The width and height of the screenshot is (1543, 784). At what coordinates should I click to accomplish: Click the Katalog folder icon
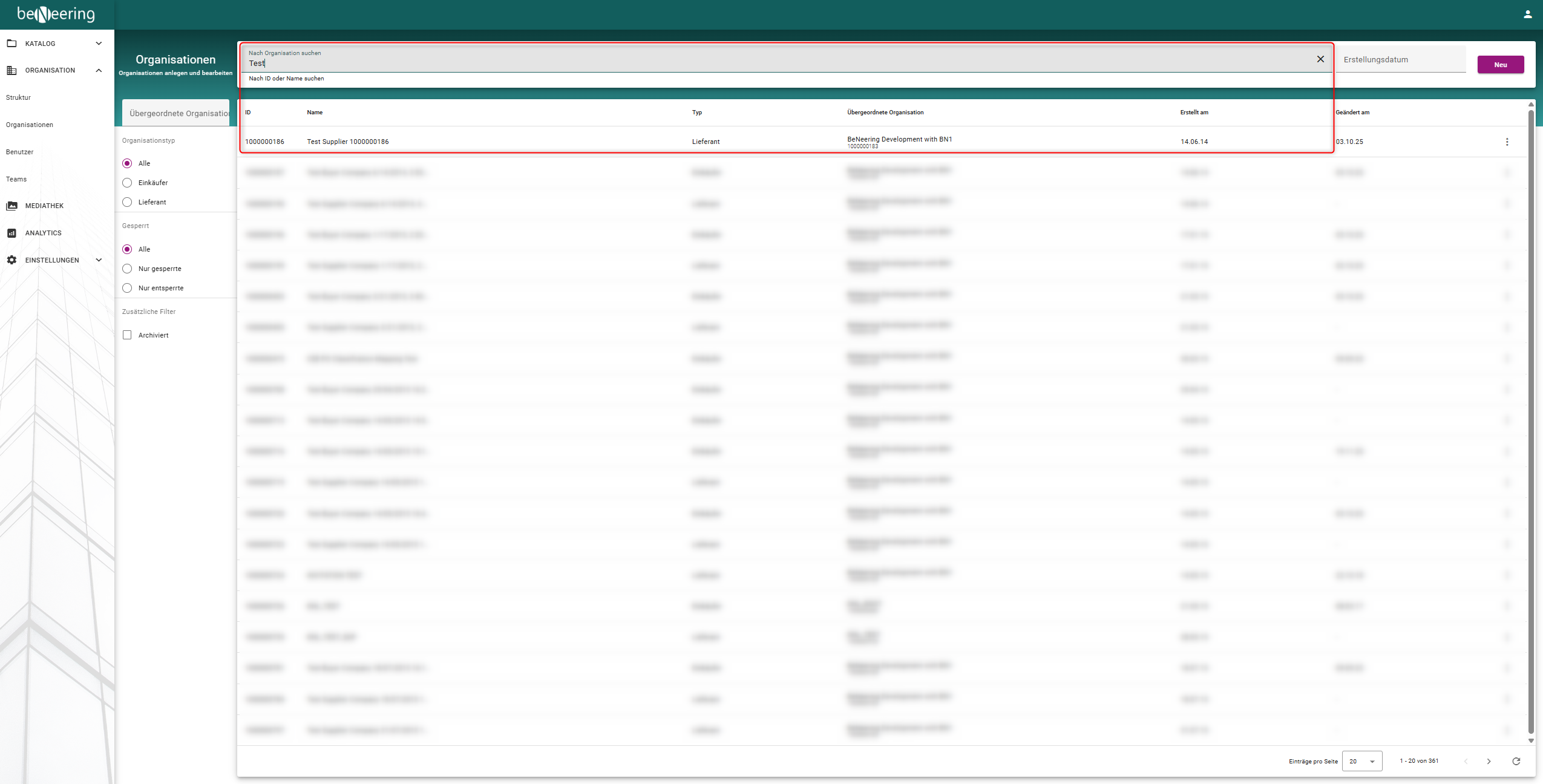[11, 44]
